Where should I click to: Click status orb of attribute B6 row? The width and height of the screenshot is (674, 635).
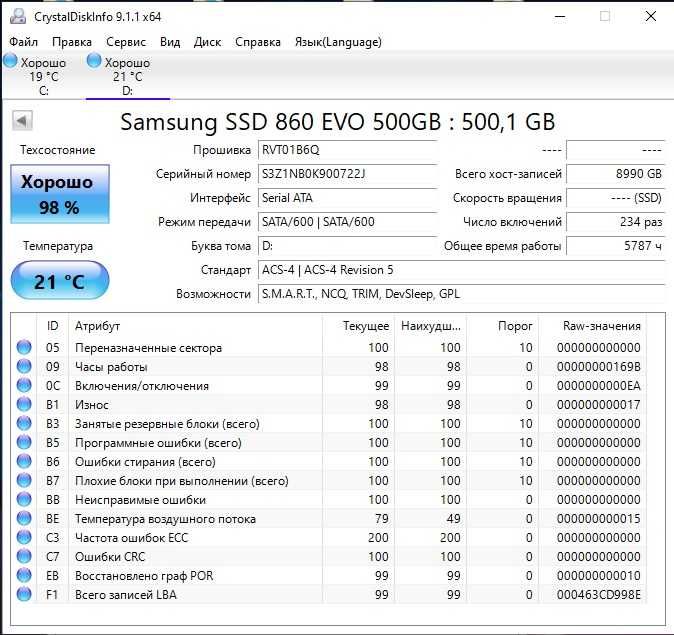pos(24,461)
